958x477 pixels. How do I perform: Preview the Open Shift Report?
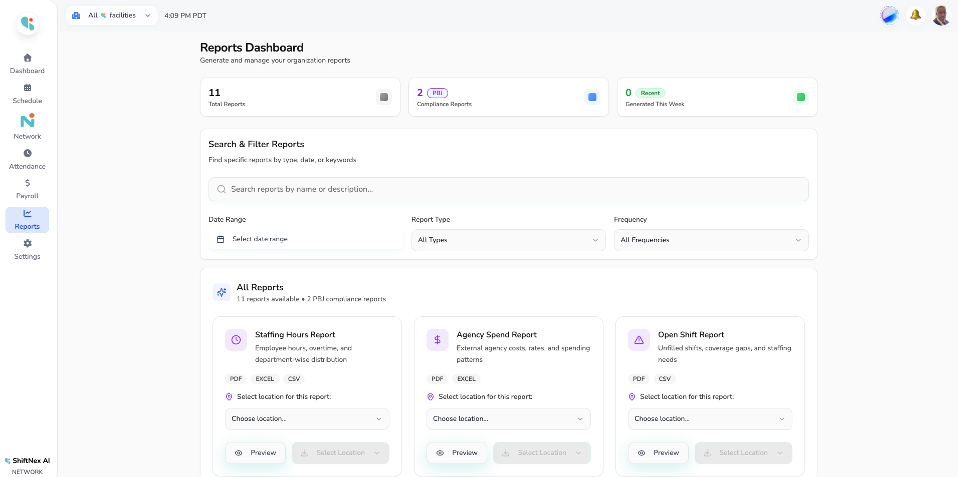659,453
